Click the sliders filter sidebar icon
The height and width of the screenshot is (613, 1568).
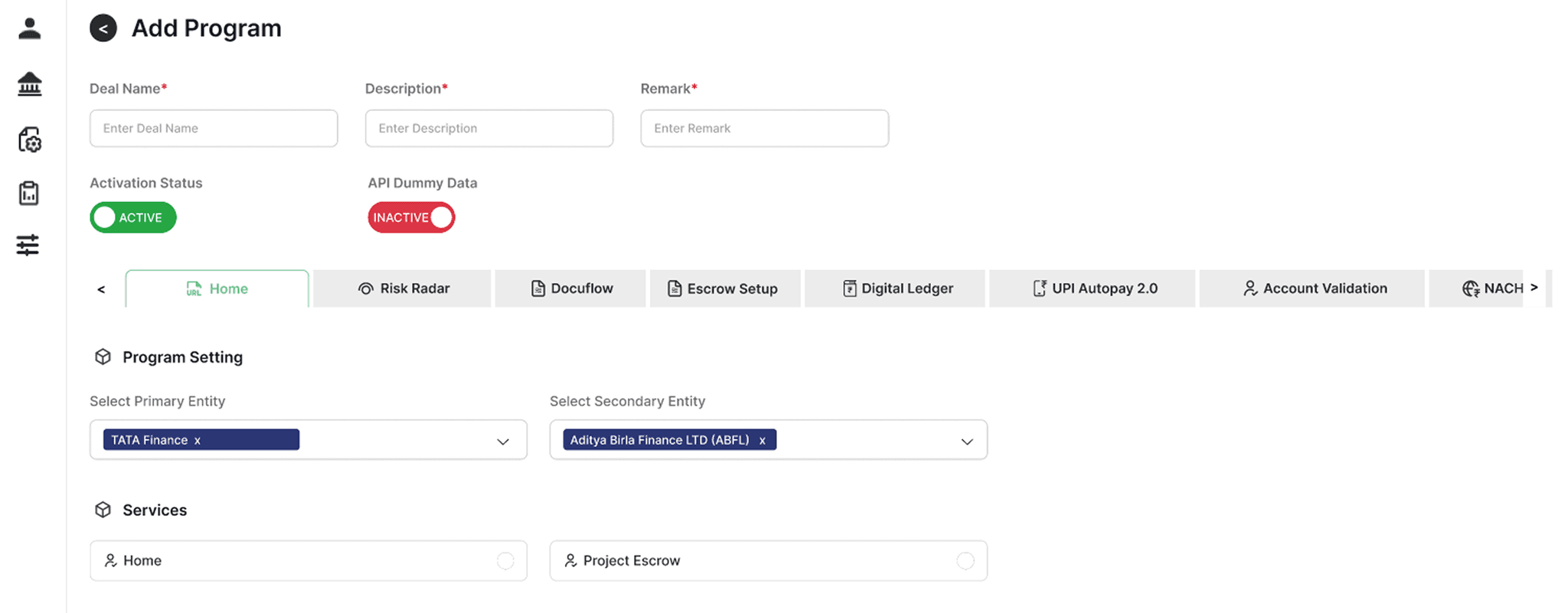point(28,245)
